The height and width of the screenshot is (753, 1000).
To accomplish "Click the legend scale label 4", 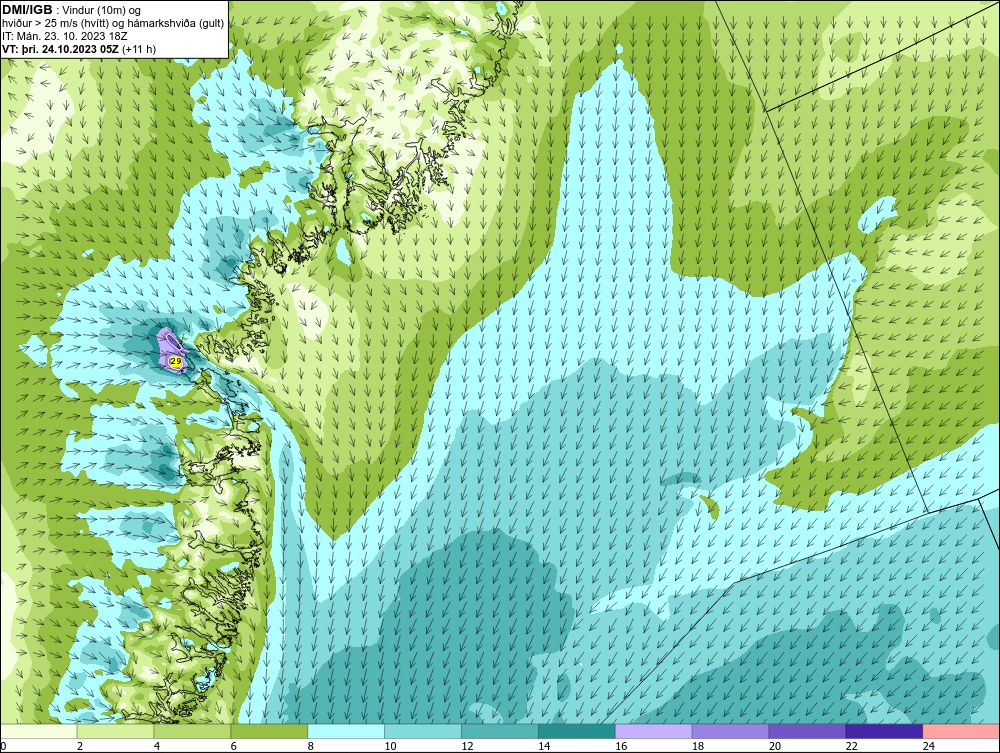I will tap(157, 746).
